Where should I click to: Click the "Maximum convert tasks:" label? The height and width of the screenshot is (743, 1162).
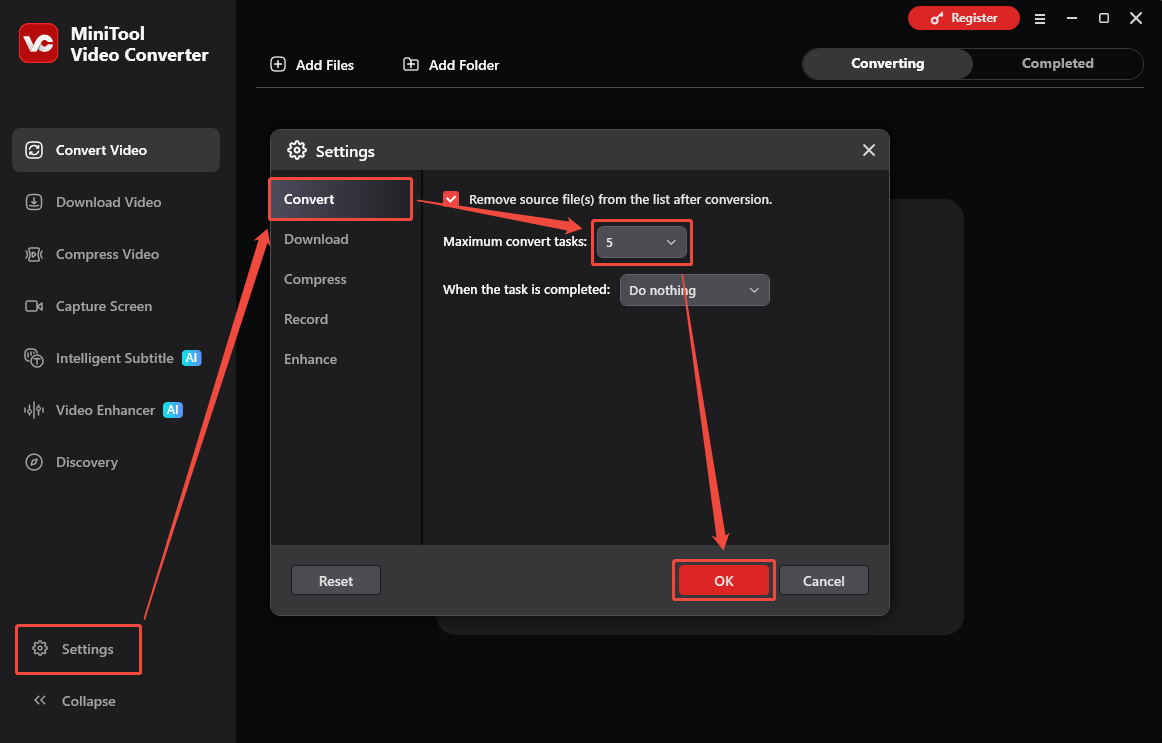pyautogui.click(x=515, y=241)
